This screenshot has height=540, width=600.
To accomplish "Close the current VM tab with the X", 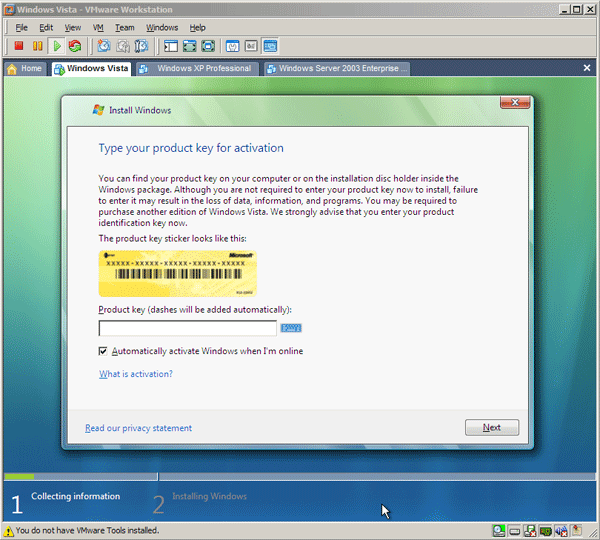I will 587,68.
